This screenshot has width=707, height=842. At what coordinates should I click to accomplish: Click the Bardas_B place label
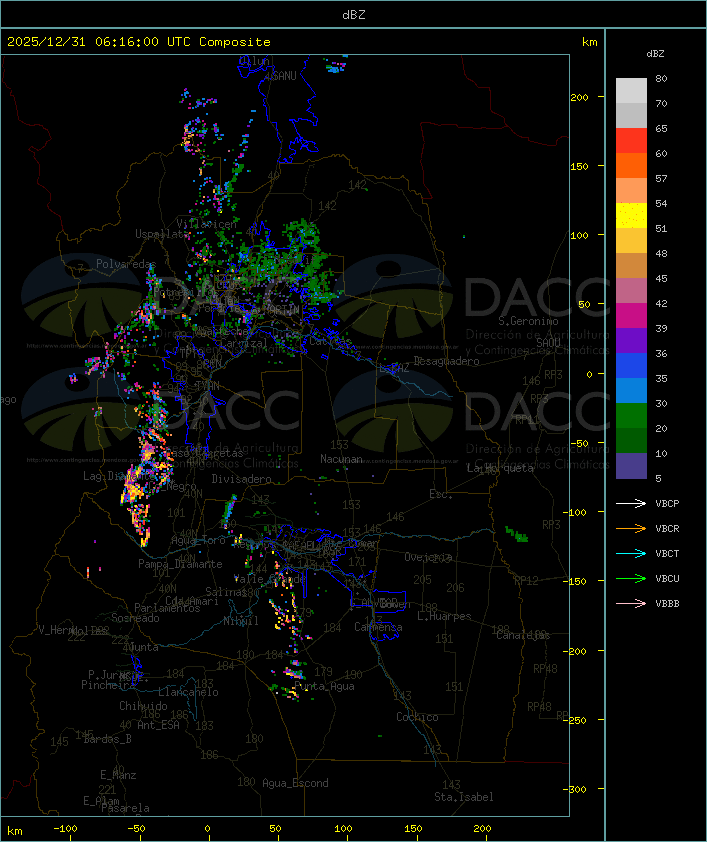click(107, 739)
